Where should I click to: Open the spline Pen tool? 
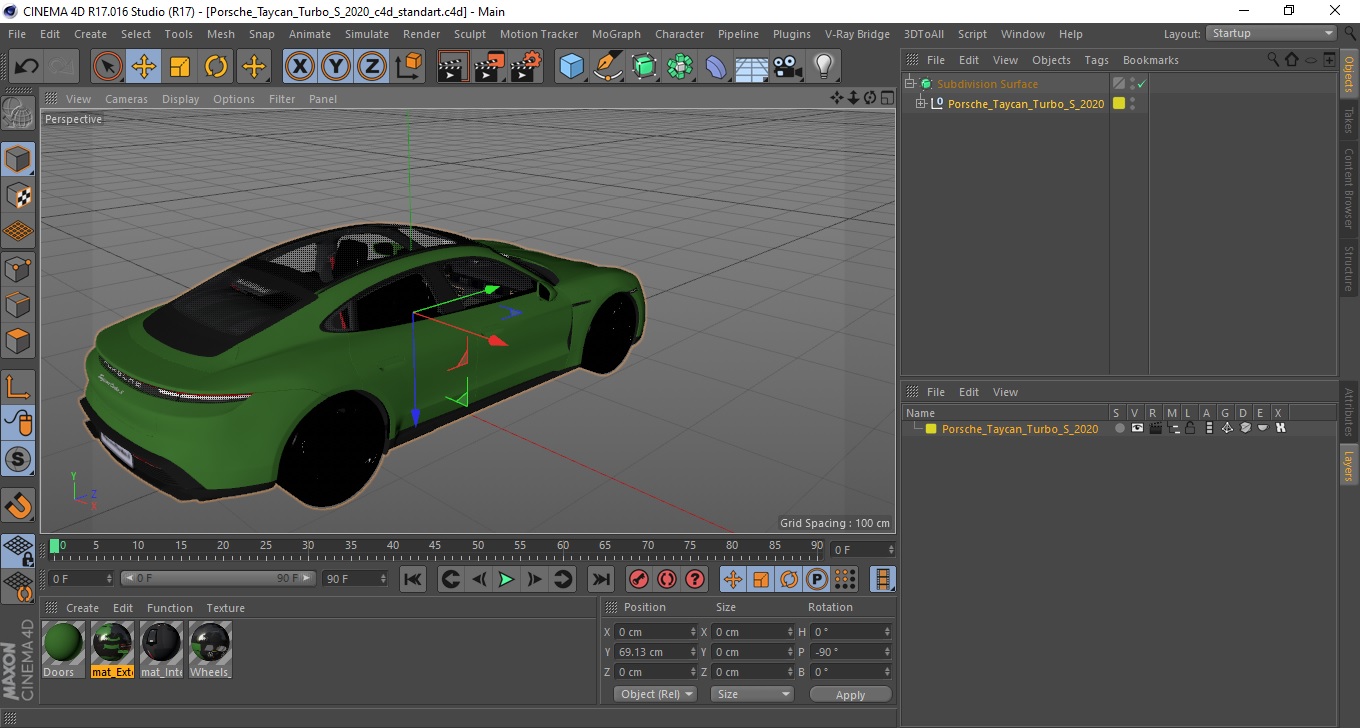click(608, 67)
